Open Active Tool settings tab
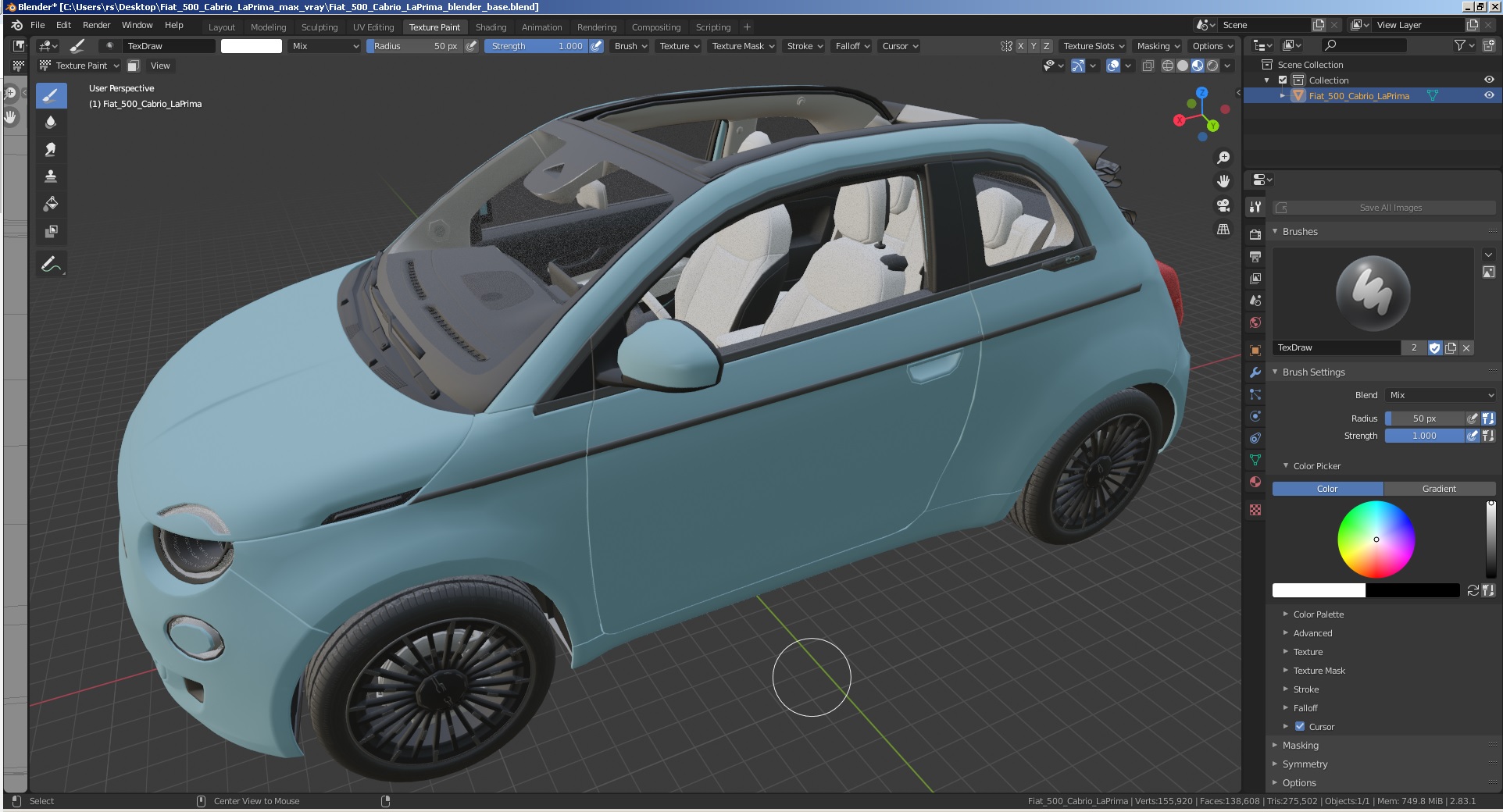The image size is (1503, 812). [x=1255, y=207]
